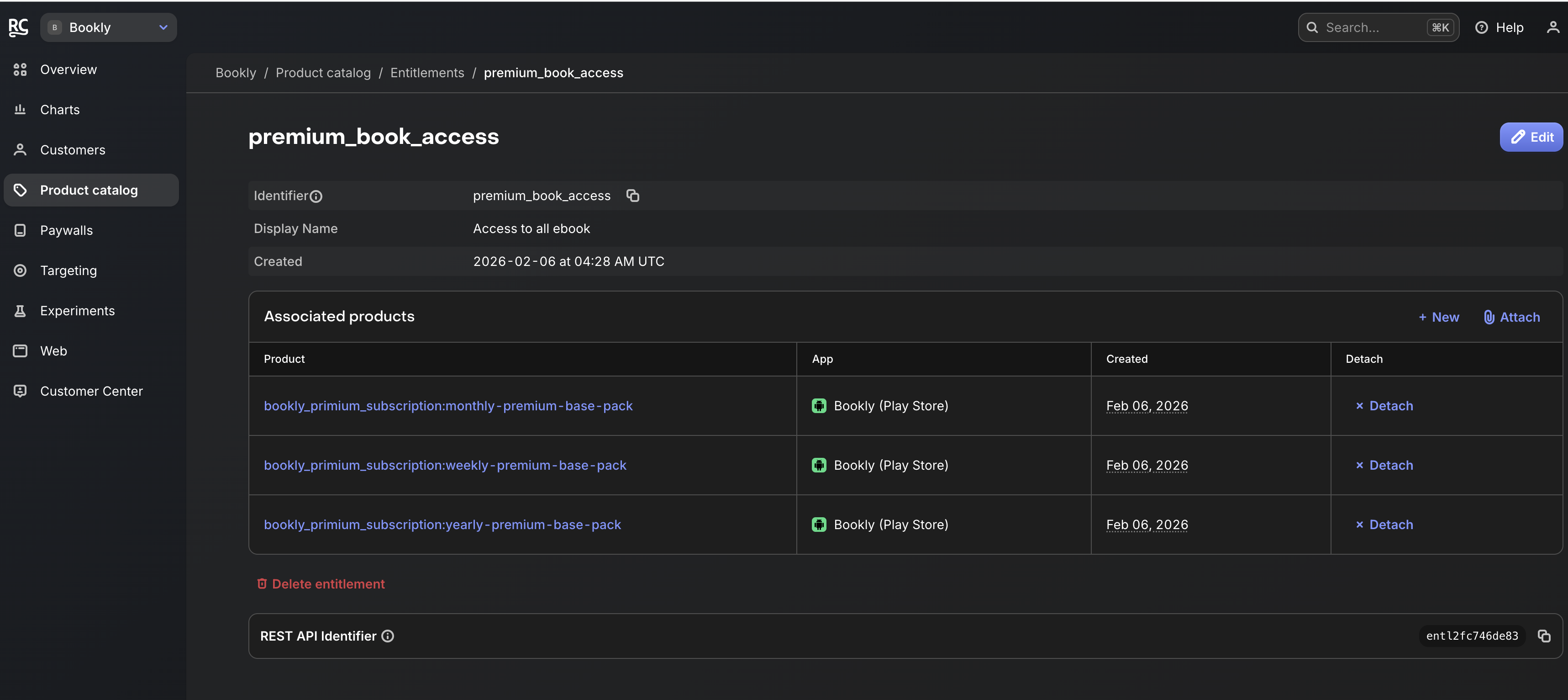Click the Attach products button

click(1511, 317)
